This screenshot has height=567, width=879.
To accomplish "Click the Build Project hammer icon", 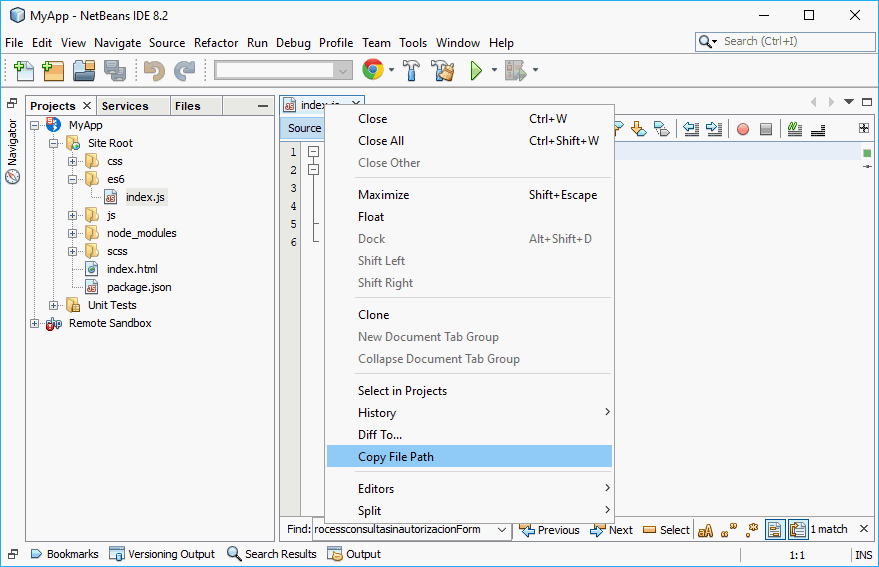I will (411, 70).
